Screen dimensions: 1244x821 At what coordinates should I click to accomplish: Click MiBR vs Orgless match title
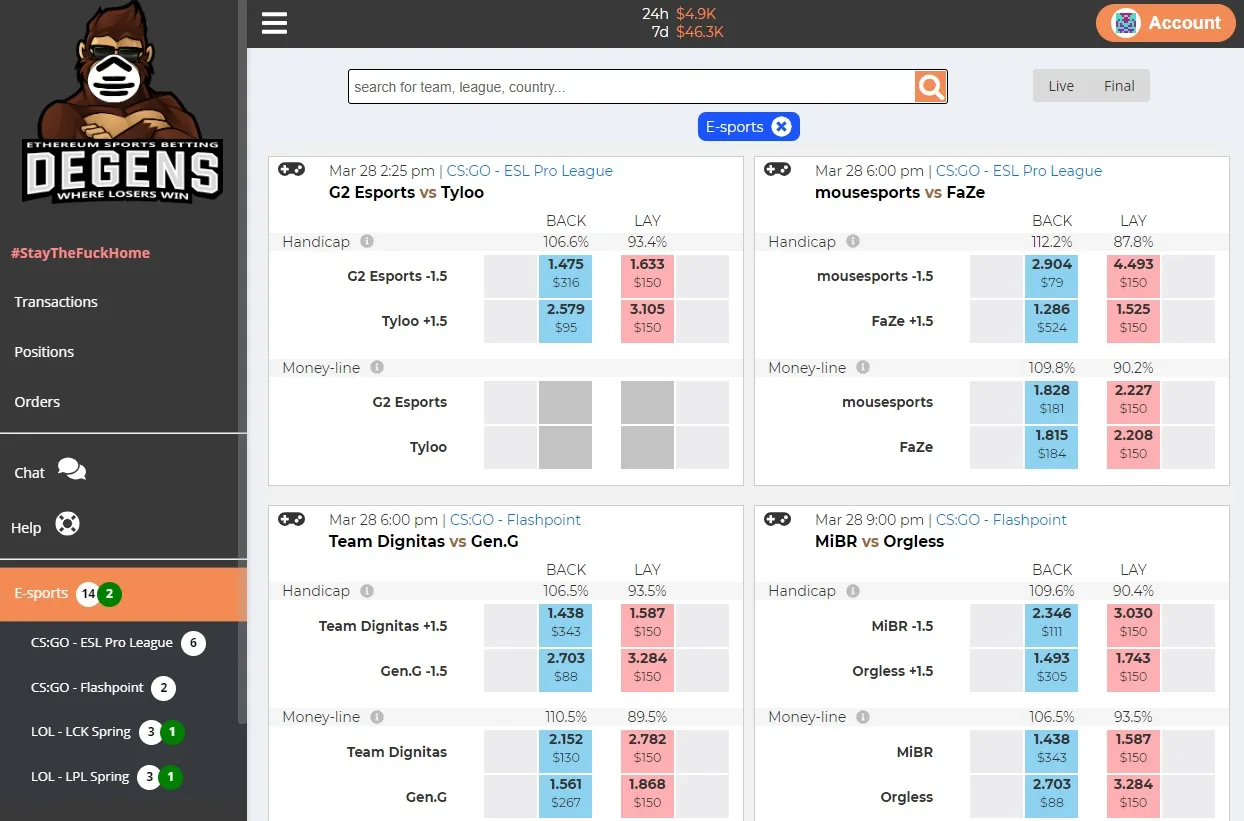click(880, 541)
